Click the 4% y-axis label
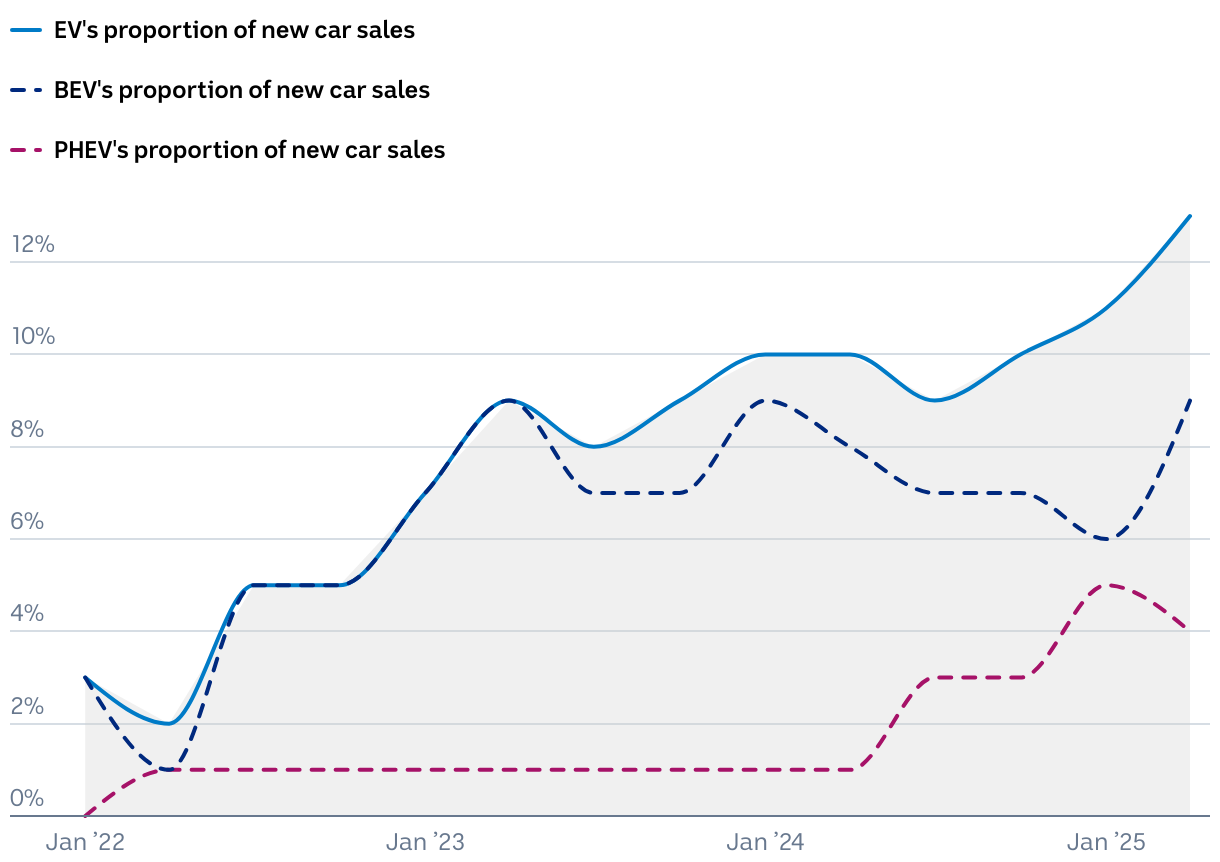The image size is (1220, 862). point(28,614)
